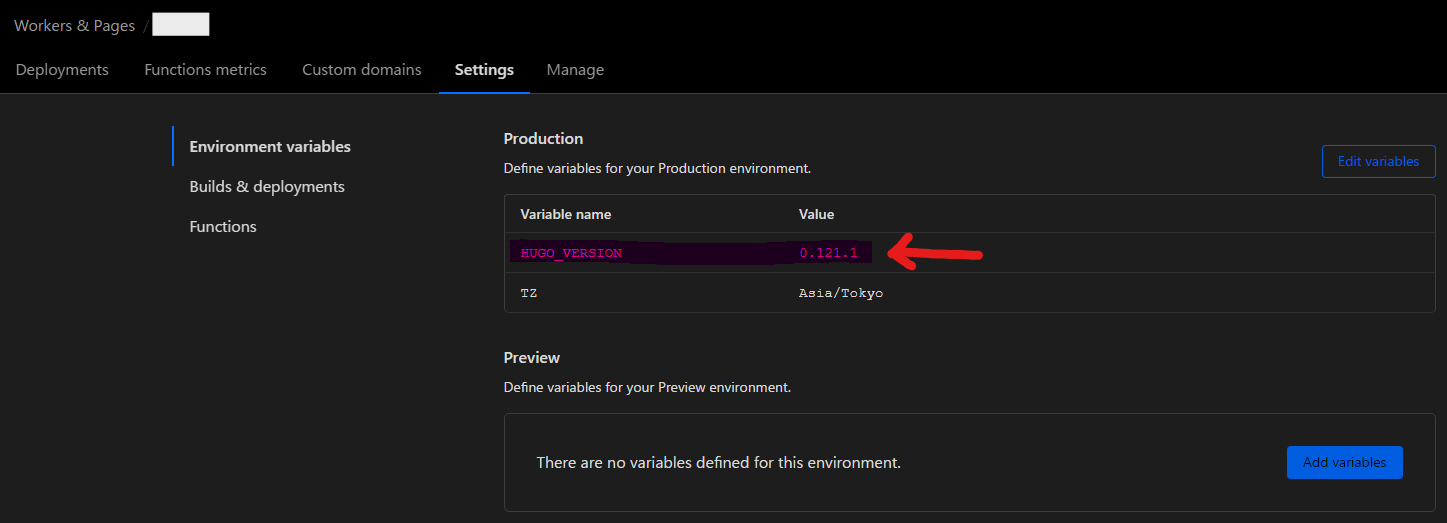Viewport: 1447px width, 523px height.
Task: Select the 0.121.1 version value
Action: coord(828,253)
